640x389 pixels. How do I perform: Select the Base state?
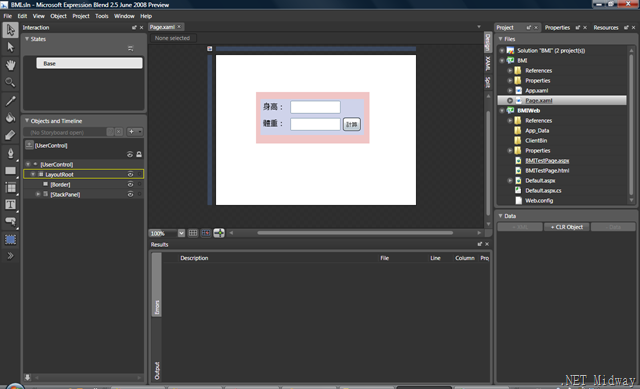[89, 63]
